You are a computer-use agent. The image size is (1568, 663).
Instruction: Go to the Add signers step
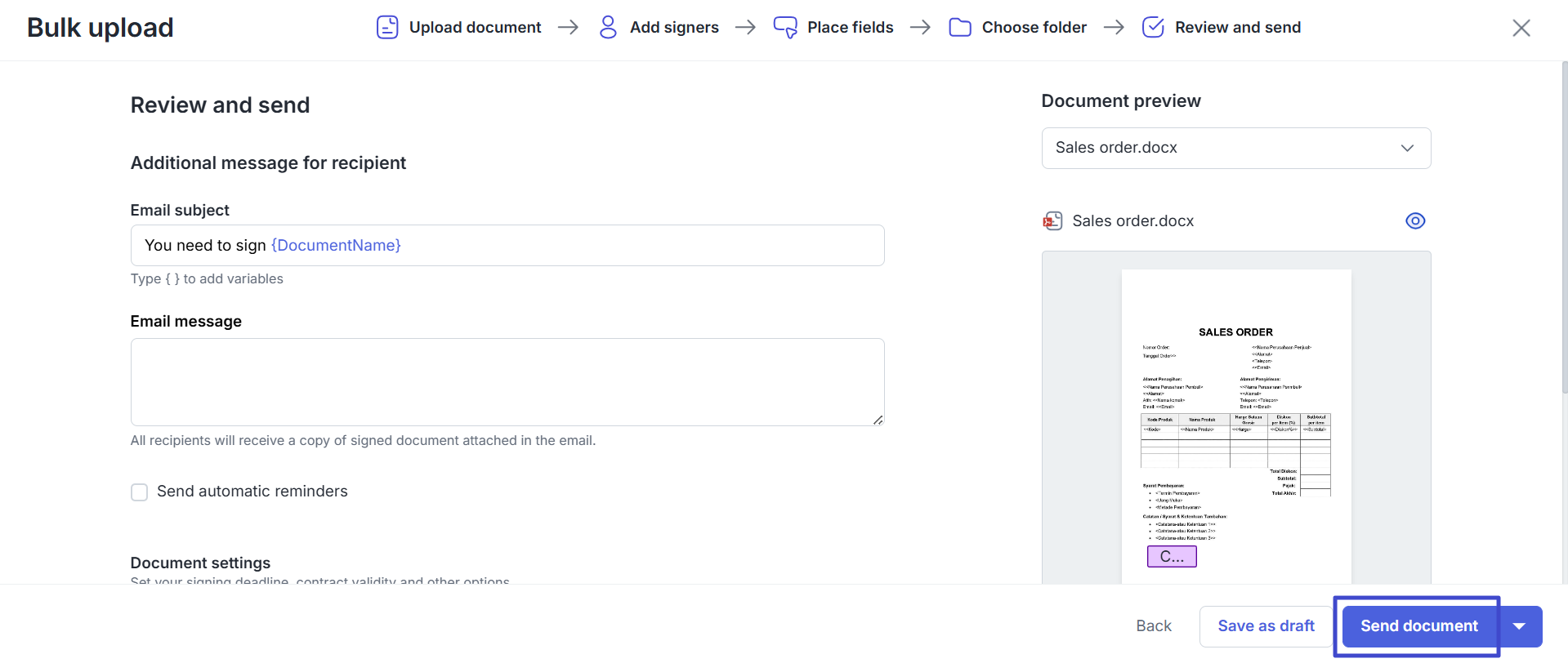click(x=674, y=27)
